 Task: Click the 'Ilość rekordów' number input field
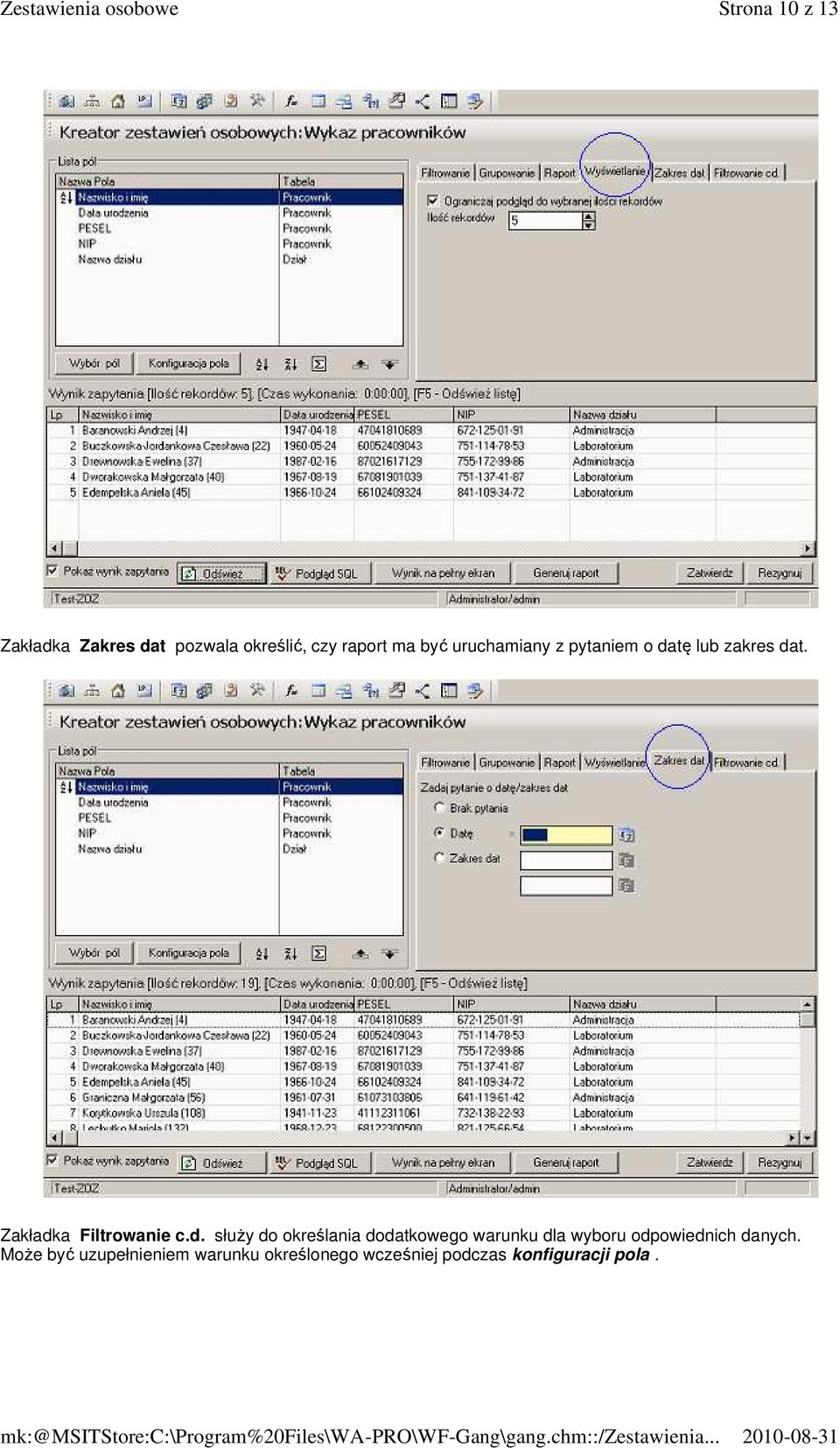[x=546, y=221]
